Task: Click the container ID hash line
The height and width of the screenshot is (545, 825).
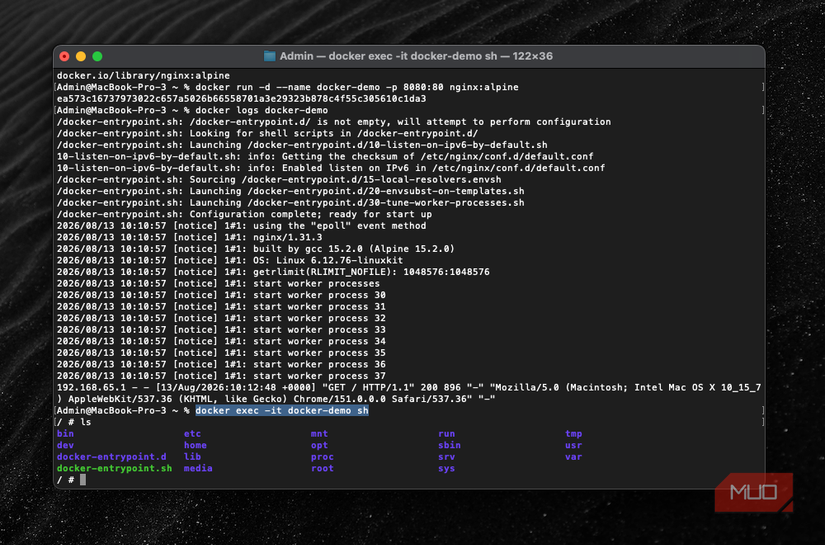Action: (x=242, y=99)
